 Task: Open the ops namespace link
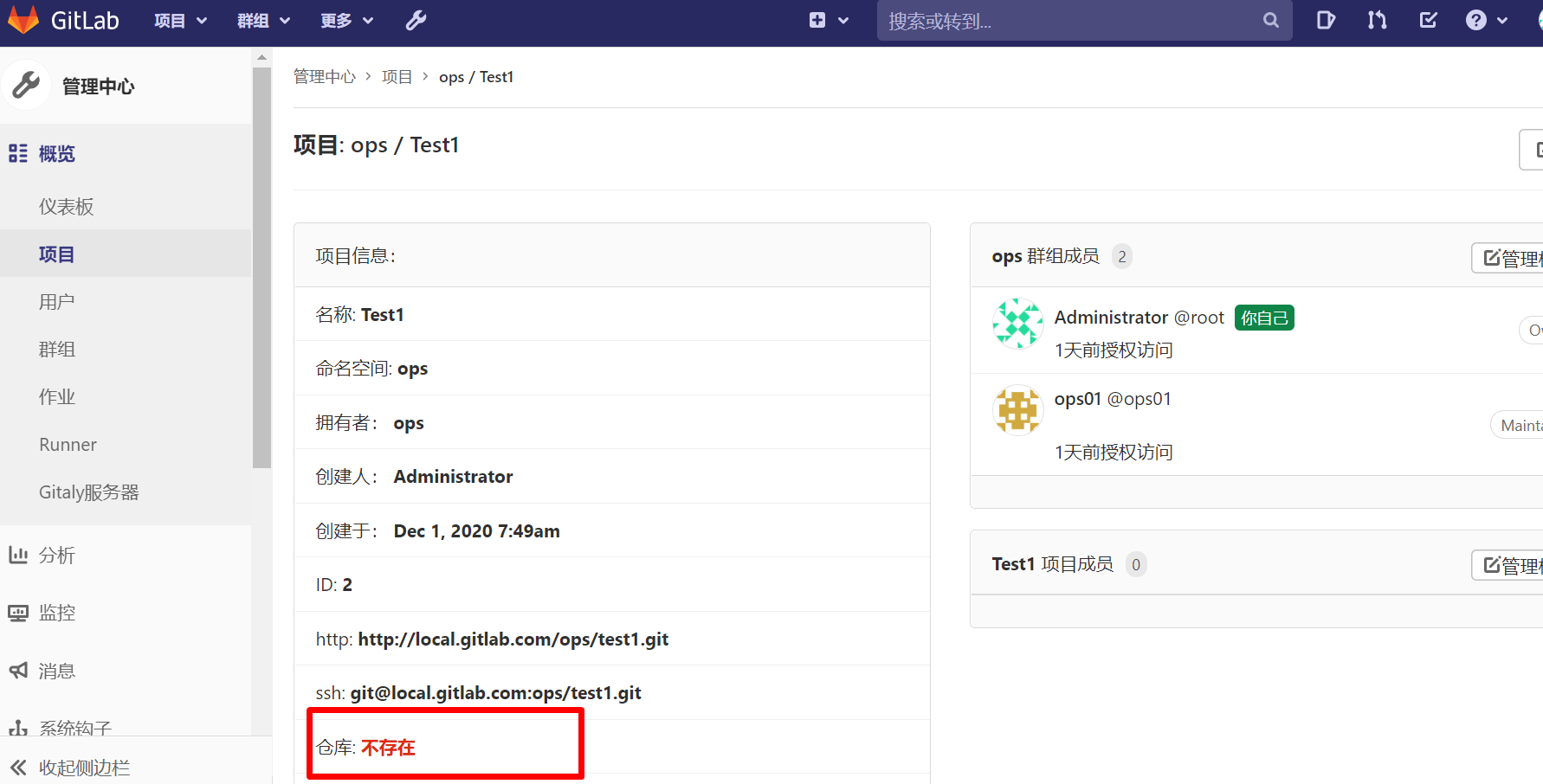[x=412, y=369]
